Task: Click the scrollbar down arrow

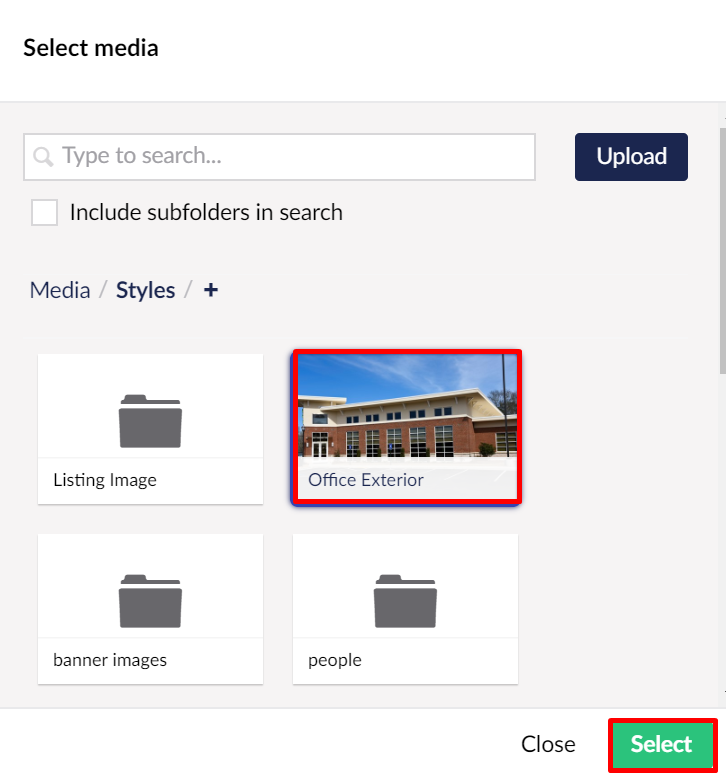Action: tap(723, 693)
